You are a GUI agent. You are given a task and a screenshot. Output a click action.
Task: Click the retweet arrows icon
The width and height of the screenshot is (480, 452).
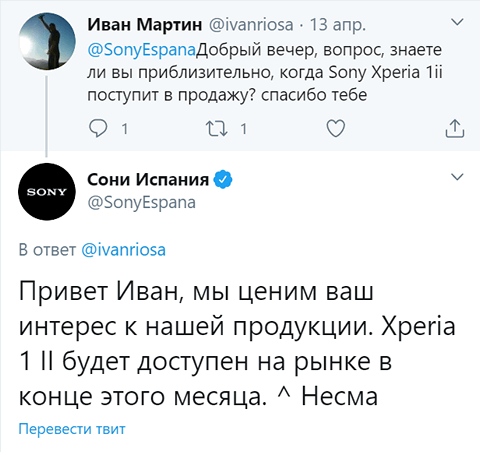point(216,129)
